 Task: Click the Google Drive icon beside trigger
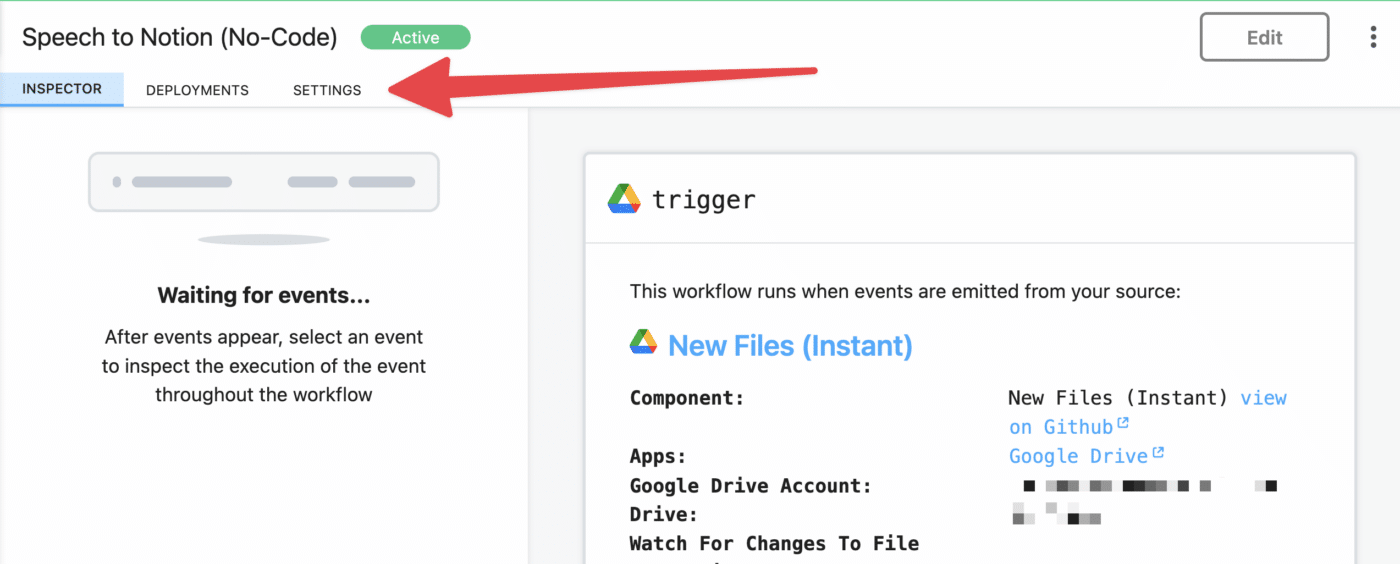[x=624, y=199]
